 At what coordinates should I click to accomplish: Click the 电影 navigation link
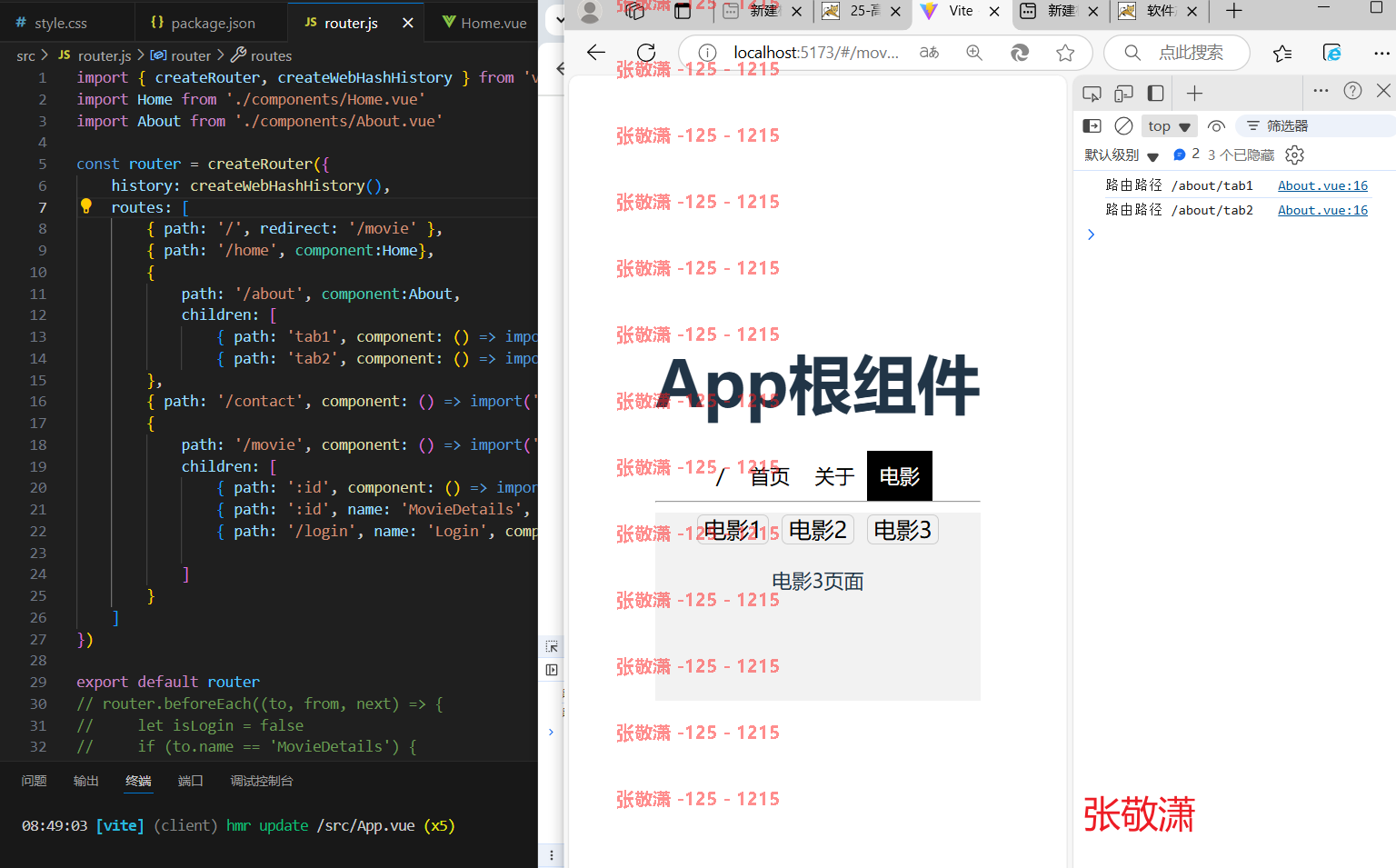[900, 476]
